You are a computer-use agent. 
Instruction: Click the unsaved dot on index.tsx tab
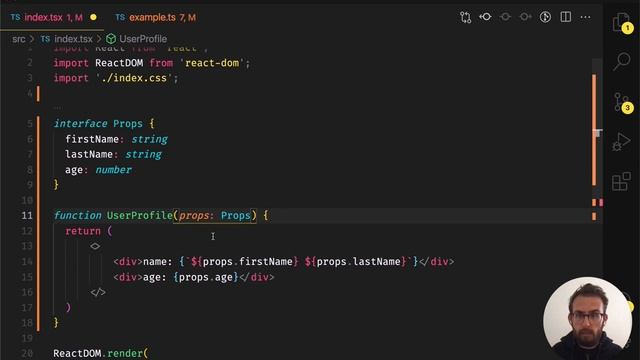click(93, 17)
